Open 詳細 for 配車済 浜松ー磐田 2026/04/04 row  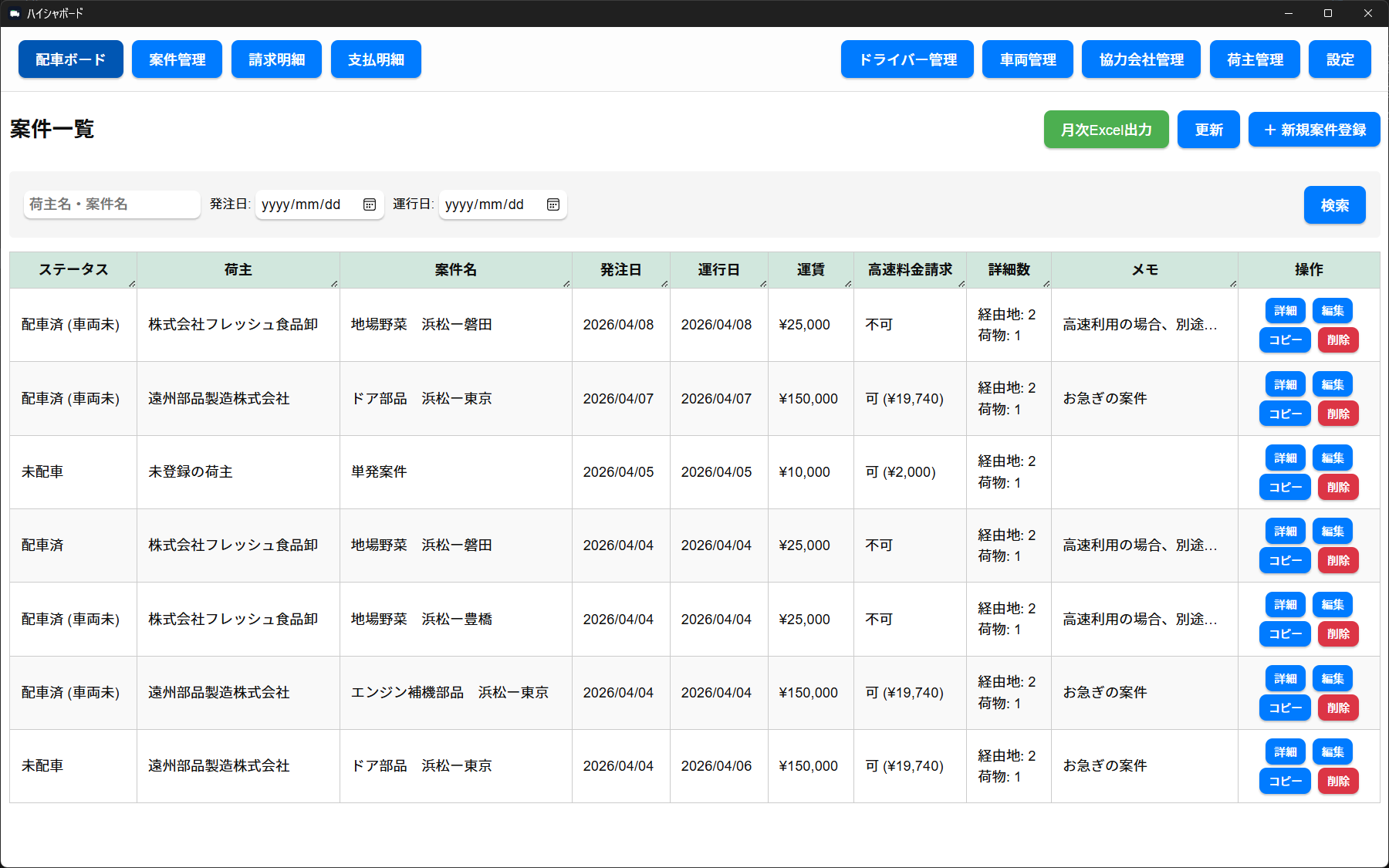(x=1286, y=532)
